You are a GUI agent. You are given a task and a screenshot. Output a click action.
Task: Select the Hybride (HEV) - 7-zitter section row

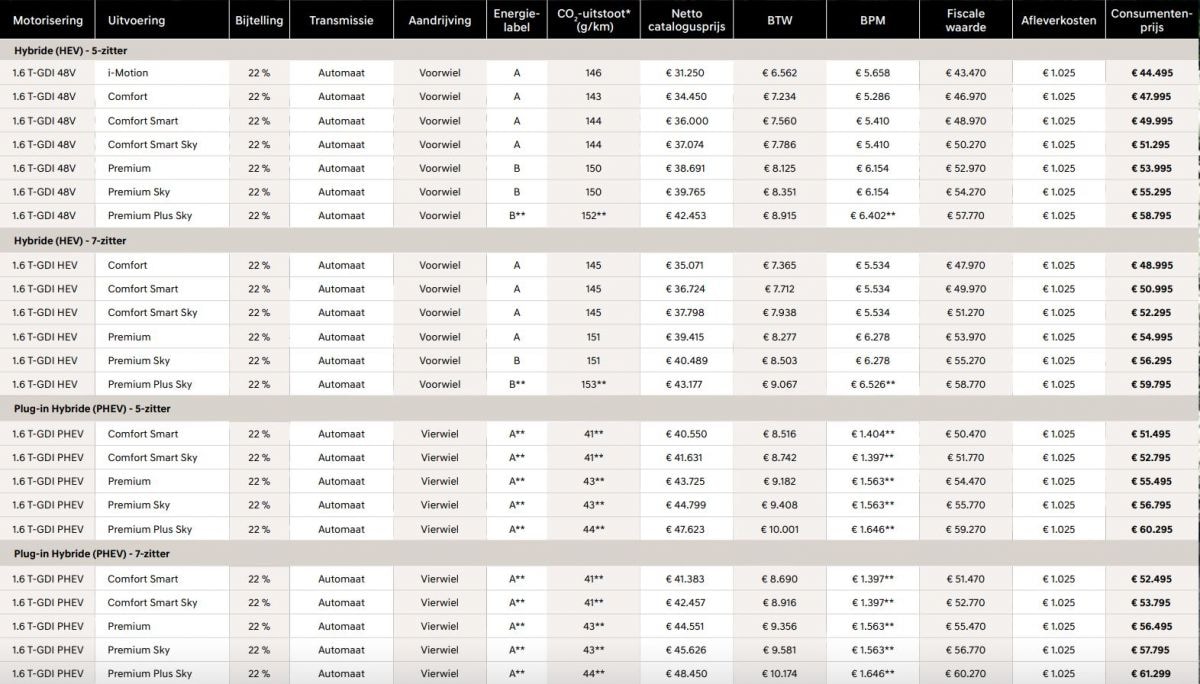pos(70,241)
